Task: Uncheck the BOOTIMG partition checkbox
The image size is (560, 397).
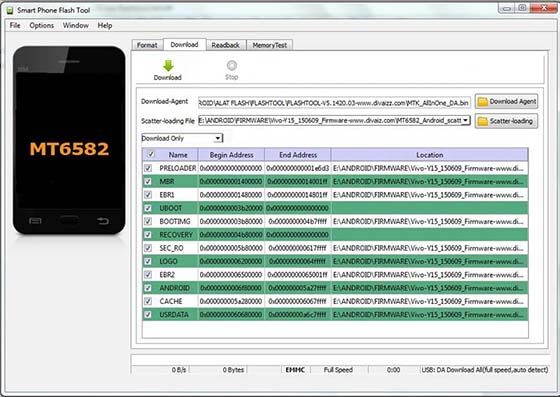Action: tap(148, 221)
